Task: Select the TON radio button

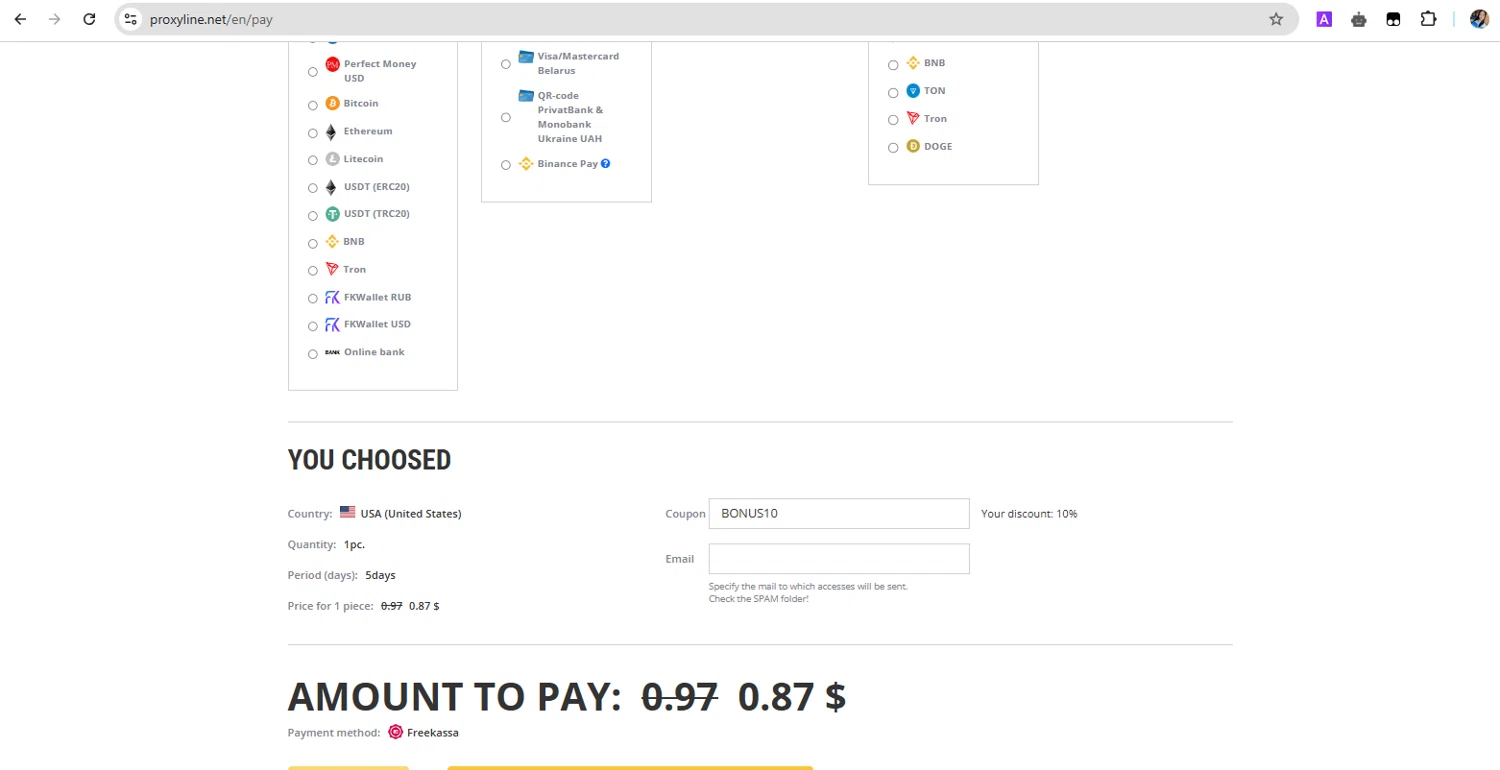Action: [x=893, y=92]
